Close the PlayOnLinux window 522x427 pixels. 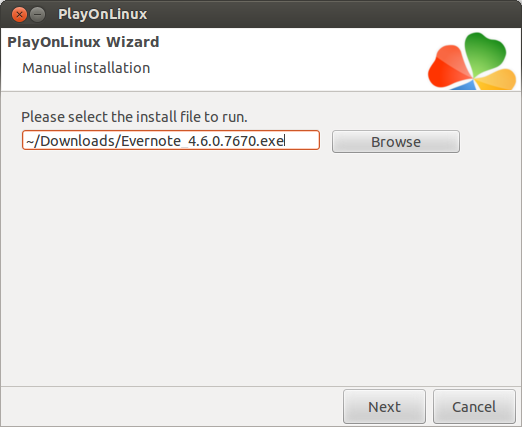(x=19, y=15)
